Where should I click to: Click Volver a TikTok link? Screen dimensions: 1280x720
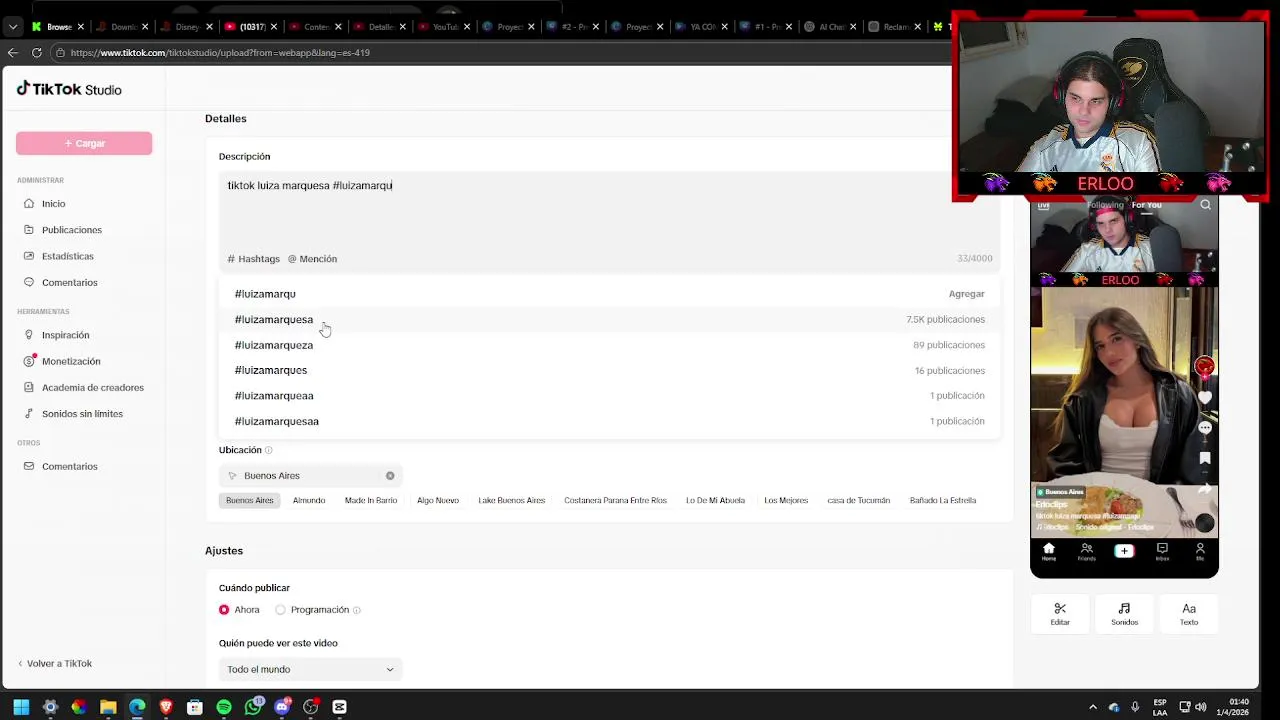tap(55, 663)
